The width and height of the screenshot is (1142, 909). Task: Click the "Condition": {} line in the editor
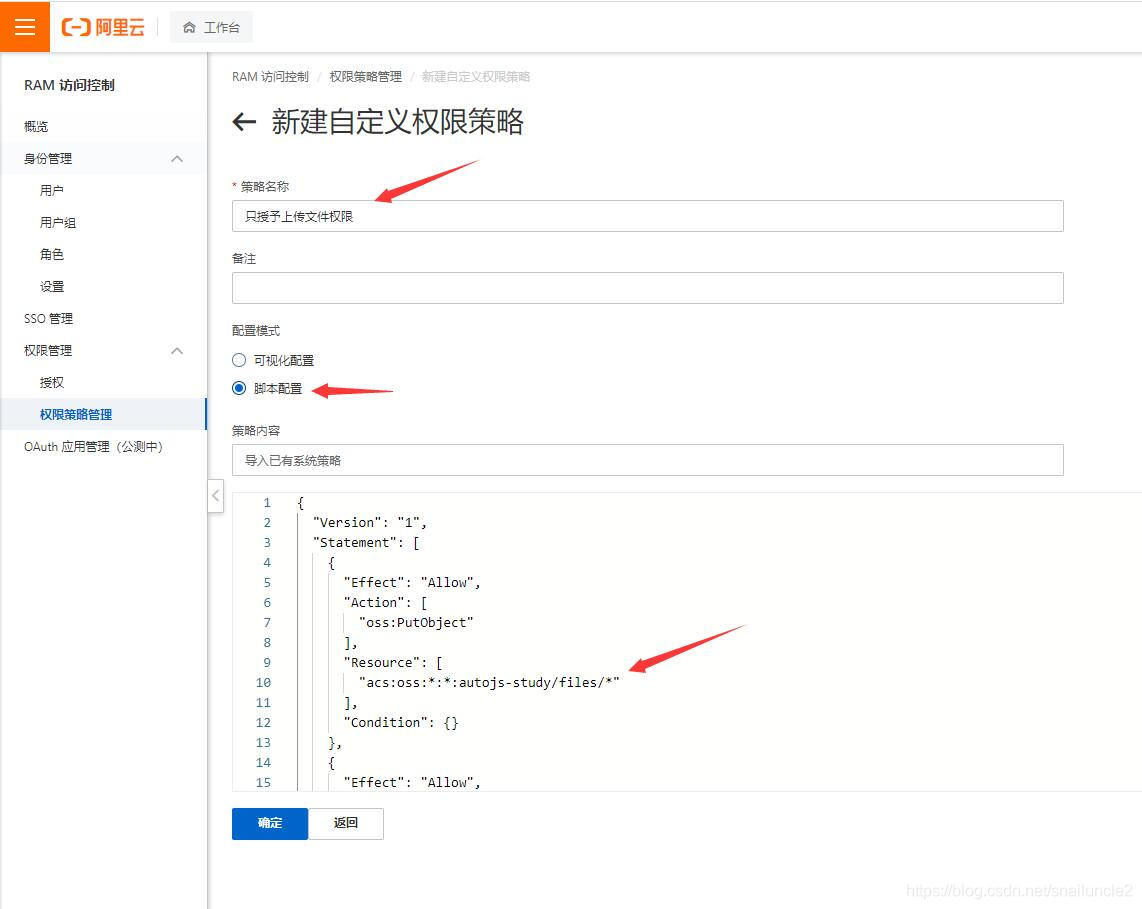pos(401,723)
